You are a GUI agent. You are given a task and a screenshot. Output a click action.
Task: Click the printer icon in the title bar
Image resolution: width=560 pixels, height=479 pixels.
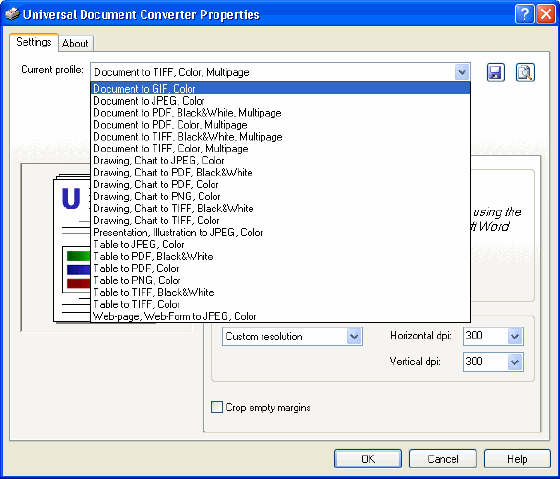point(12,14)
